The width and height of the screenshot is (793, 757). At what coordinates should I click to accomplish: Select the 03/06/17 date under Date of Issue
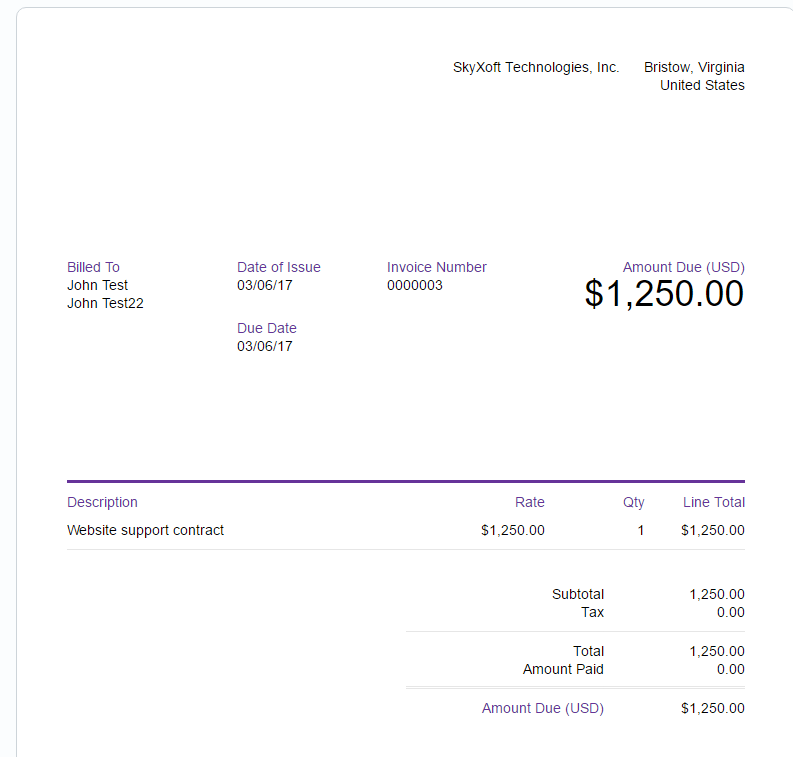click(x=265, y=285)
